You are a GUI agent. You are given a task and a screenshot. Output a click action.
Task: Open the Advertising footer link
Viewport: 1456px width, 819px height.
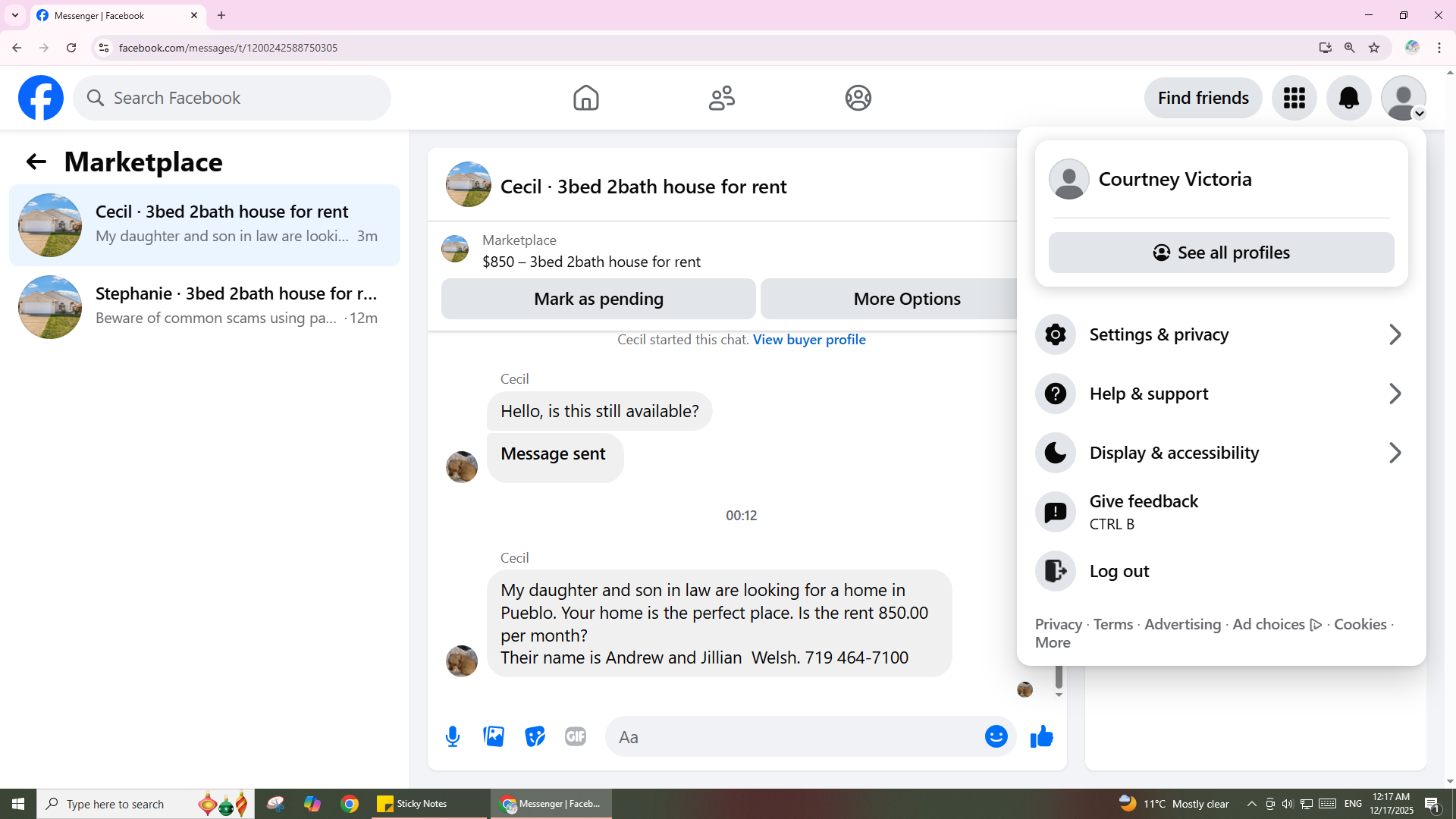[x=1182, y=624]
